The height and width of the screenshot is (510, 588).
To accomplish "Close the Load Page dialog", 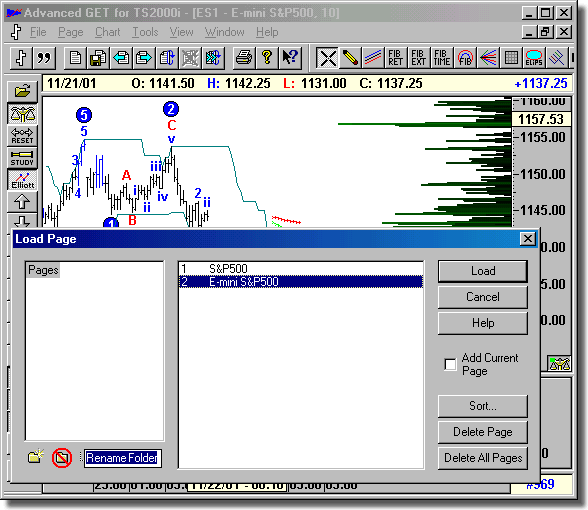I will [x=527, y=238].
